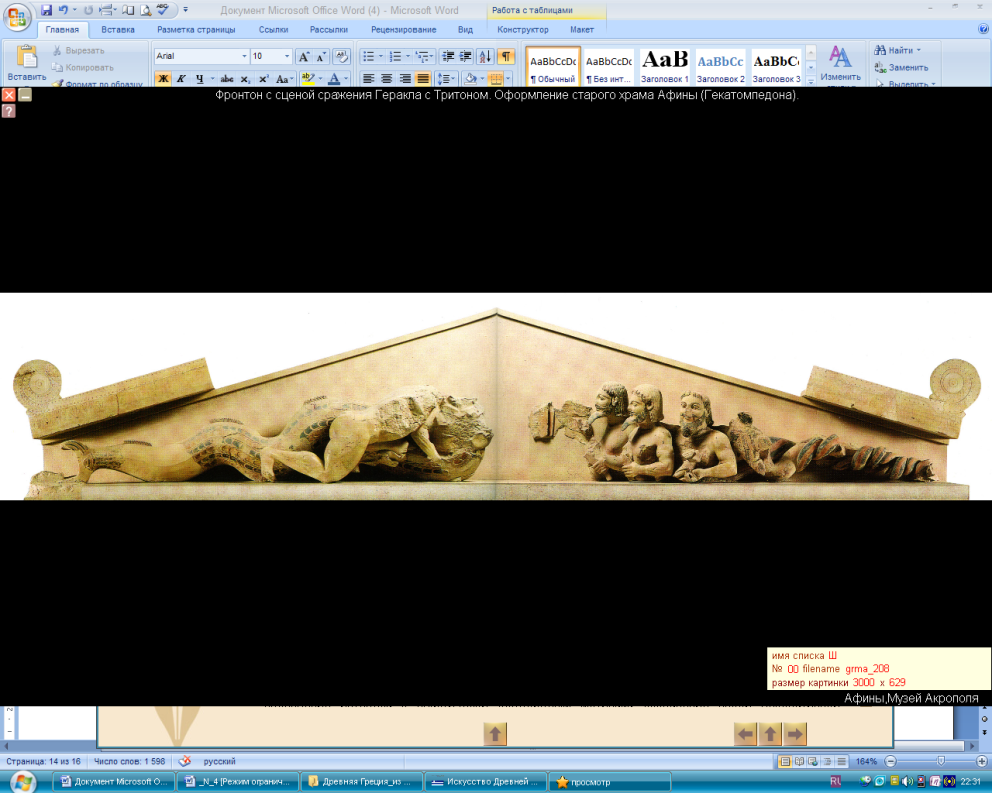This screenshot has height=793, width=992.
Task: Switch to Full Screen Reading view
Action: pyautogui.click(x=799, y=761)
